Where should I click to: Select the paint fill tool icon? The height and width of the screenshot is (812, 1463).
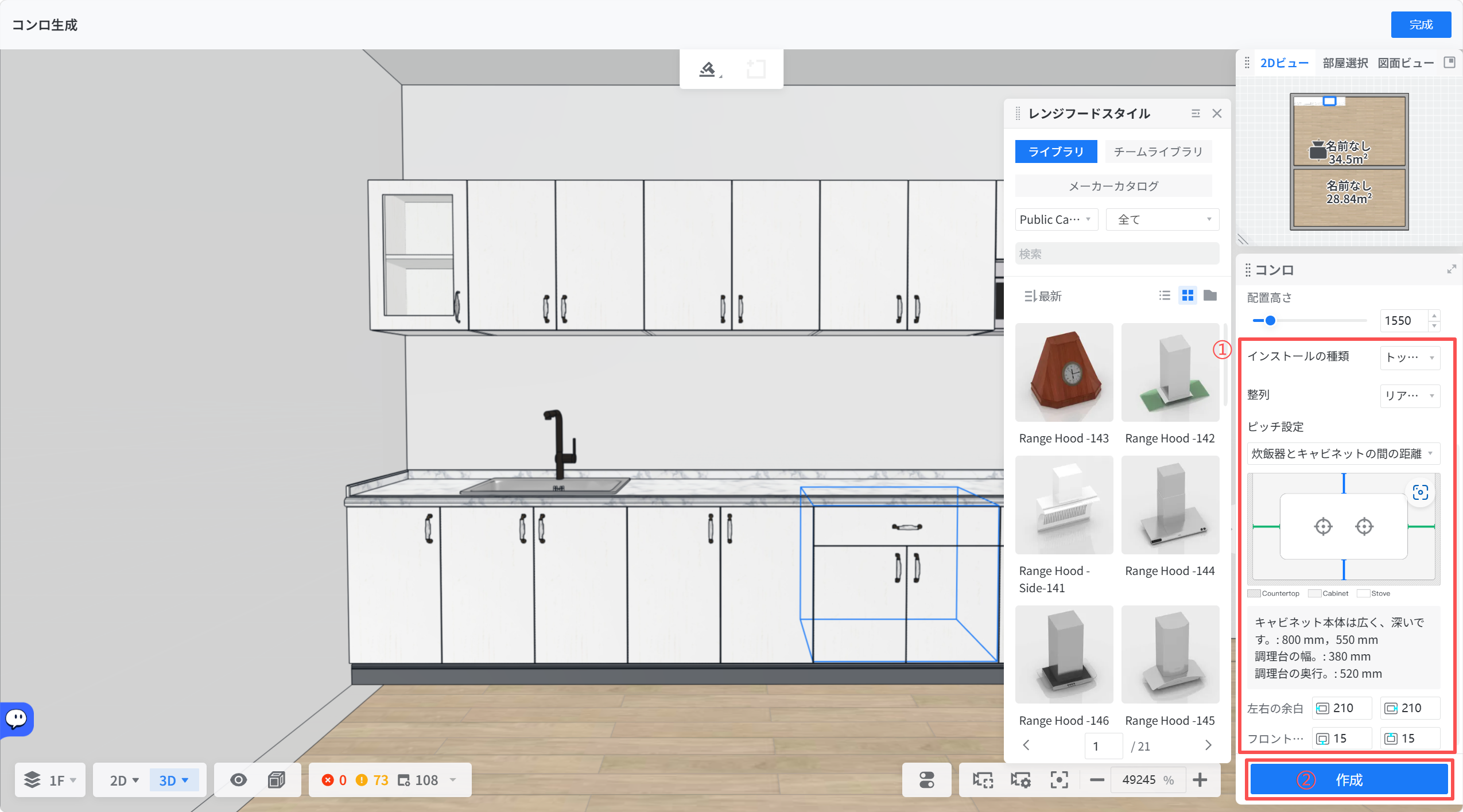pyautogui.click(x=708, y=69)
